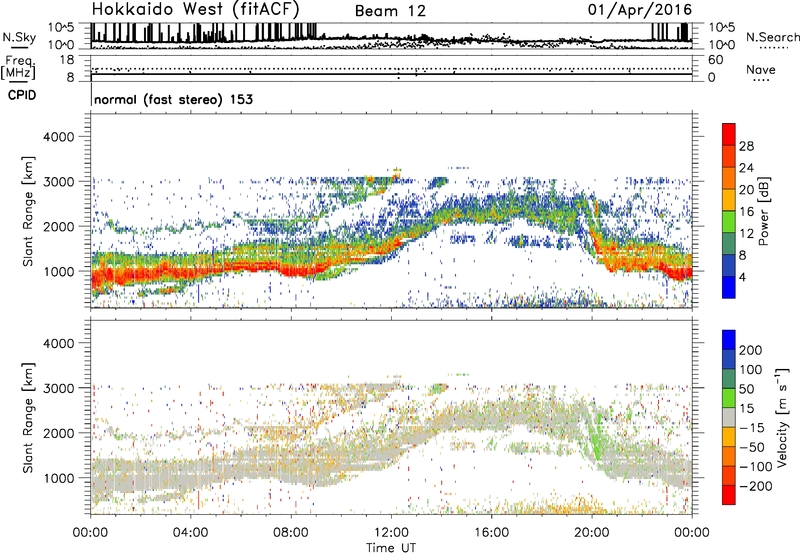Click the '20:00' time tick label
Image resolution: width=800 pixels, height=554 pixels.
click(592, 533)
